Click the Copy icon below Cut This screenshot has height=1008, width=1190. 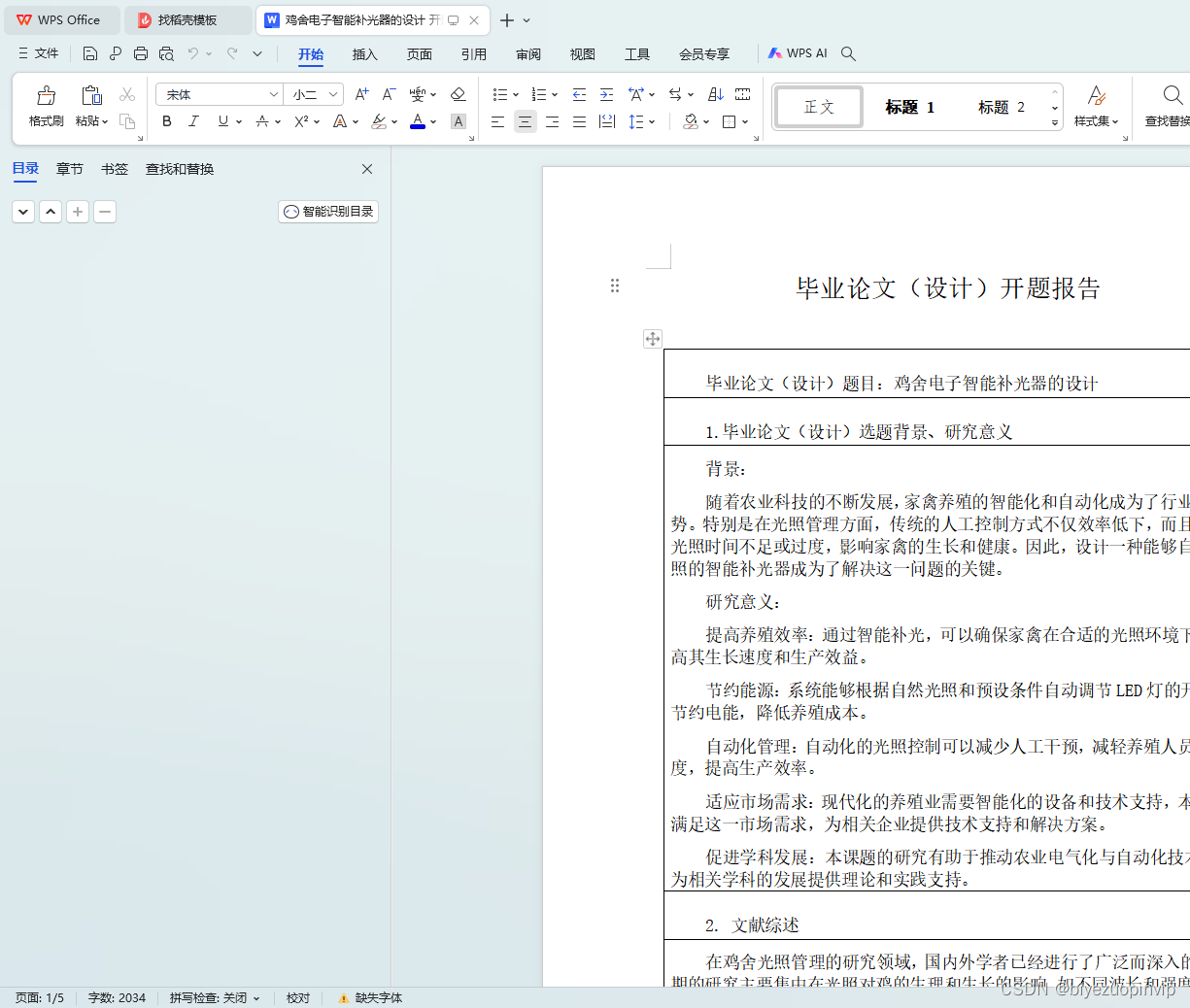127,121
